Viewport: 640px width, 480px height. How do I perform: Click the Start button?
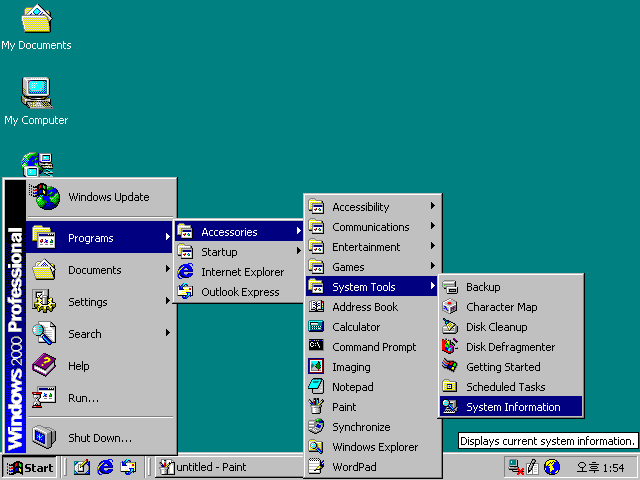coord(30,467)
